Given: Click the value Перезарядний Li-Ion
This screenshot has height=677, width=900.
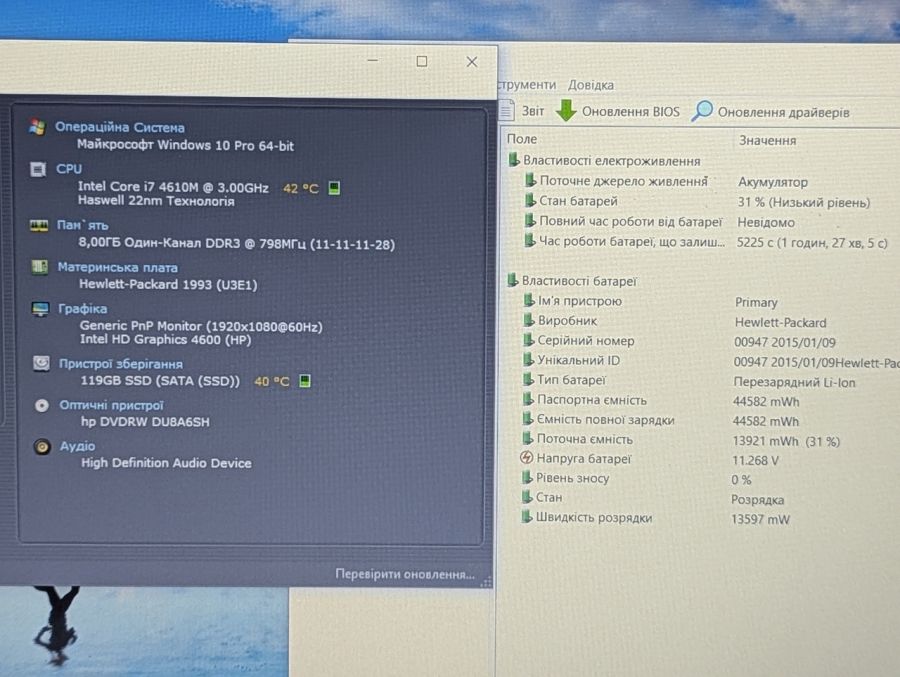Looking at the screenshot, I should point(794,382).
